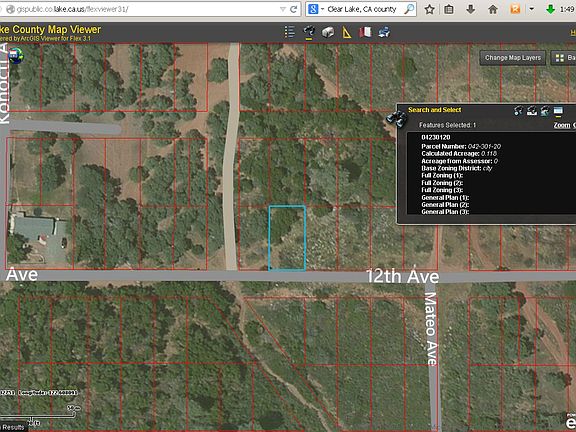
Task: Open the Print widget icon
Action: (384, 32)
